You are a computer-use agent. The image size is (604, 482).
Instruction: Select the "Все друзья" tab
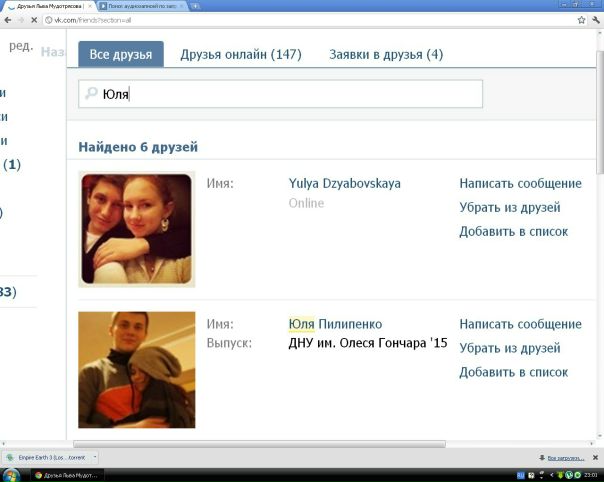coord(121,54)
